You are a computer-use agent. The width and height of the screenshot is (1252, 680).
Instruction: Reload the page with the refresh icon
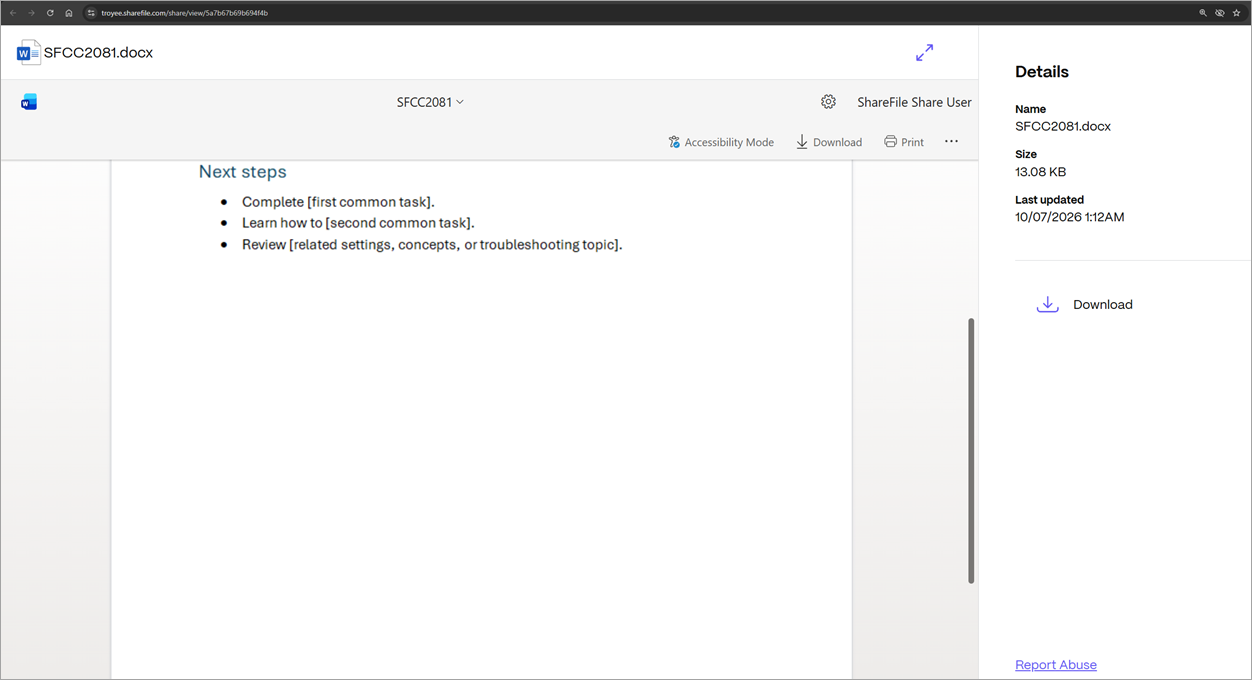pyautogui.click(x=50, y=13)
